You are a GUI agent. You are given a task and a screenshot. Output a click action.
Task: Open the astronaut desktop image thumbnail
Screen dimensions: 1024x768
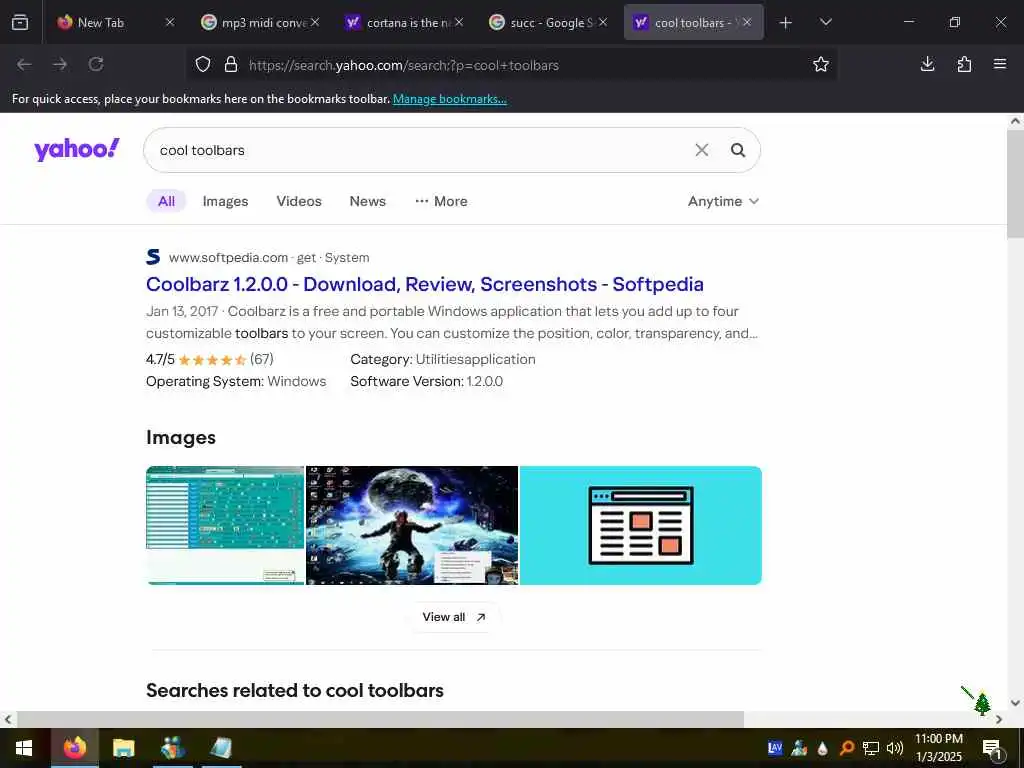[x=412, y=525]
